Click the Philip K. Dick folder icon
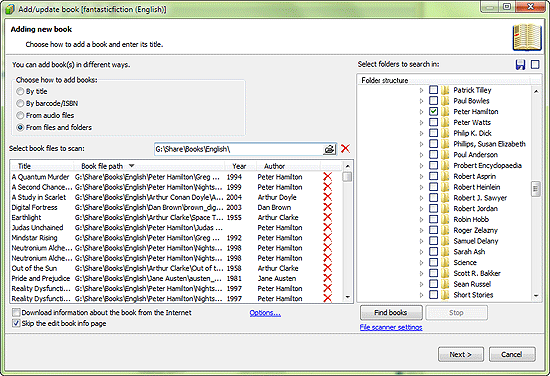 pyautogui.click(x=445, y=133)
